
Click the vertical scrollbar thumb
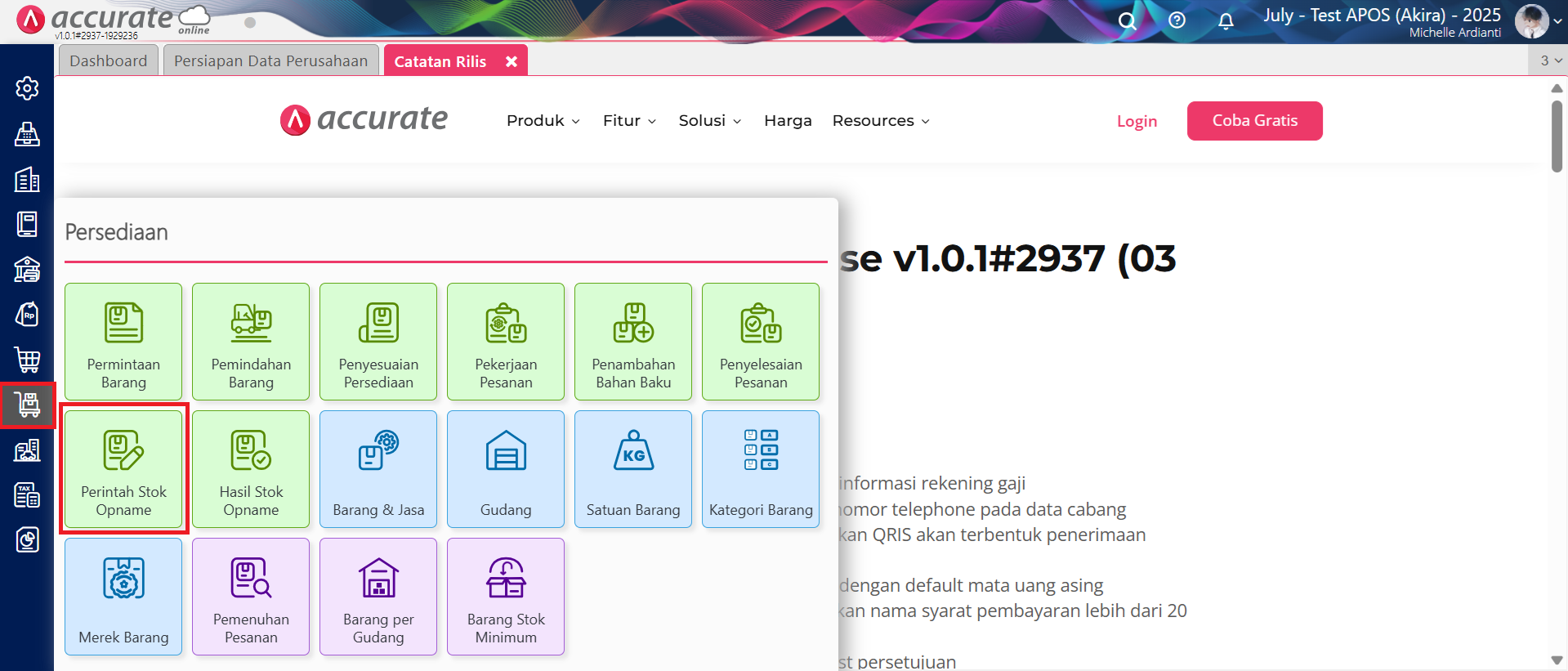click(1557, 136)
